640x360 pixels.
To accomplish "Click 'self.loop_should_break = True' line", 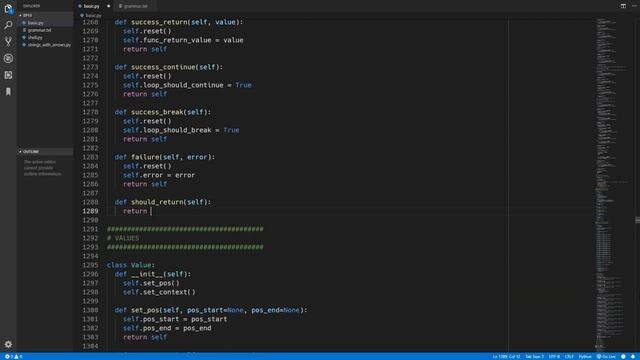I will point(181,130).
